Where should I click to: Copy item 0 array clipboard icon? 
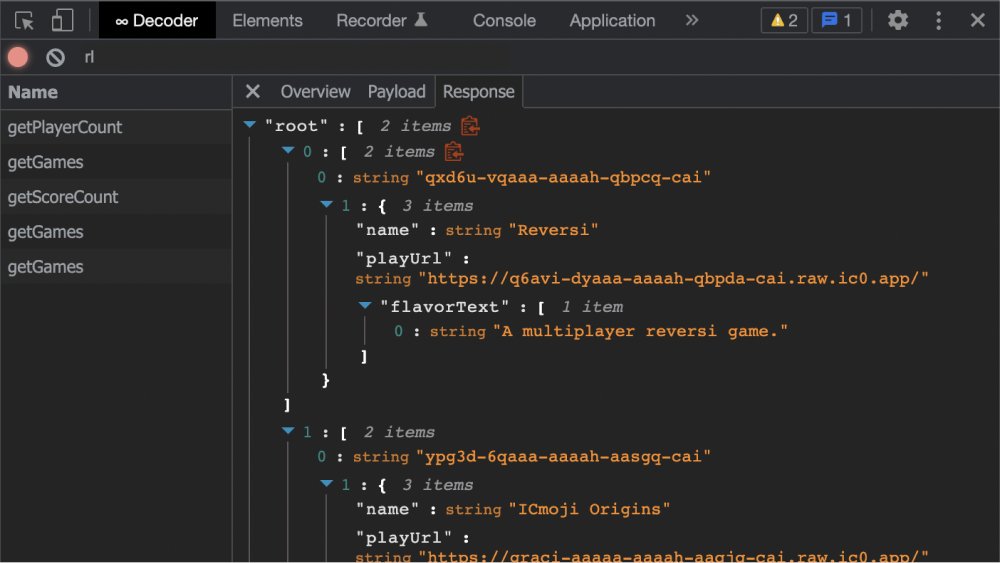pyautogui.click(x=453, y=152)
